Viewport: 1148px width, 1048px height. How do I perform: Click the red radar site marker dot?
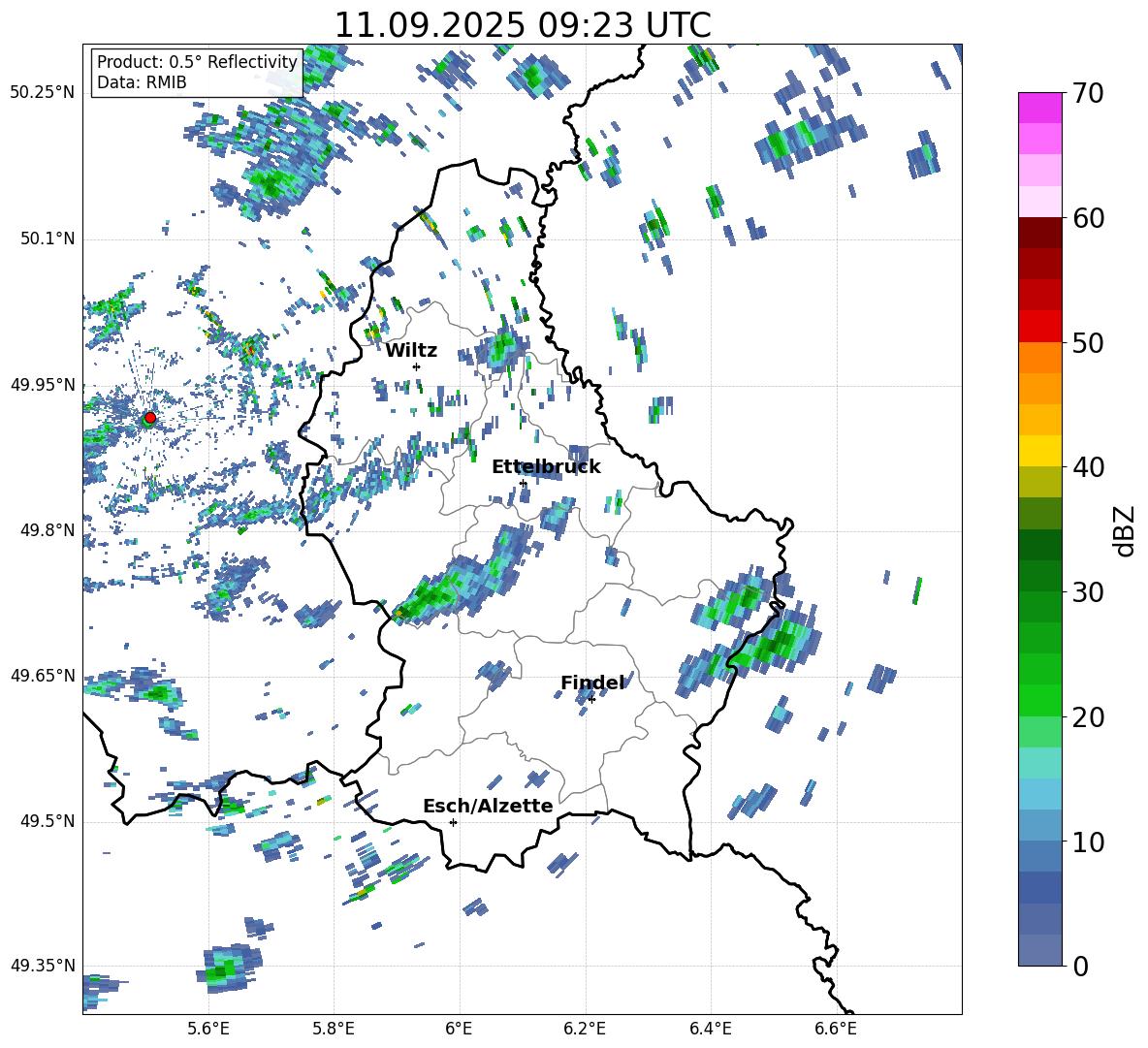[x=149, y=418]
